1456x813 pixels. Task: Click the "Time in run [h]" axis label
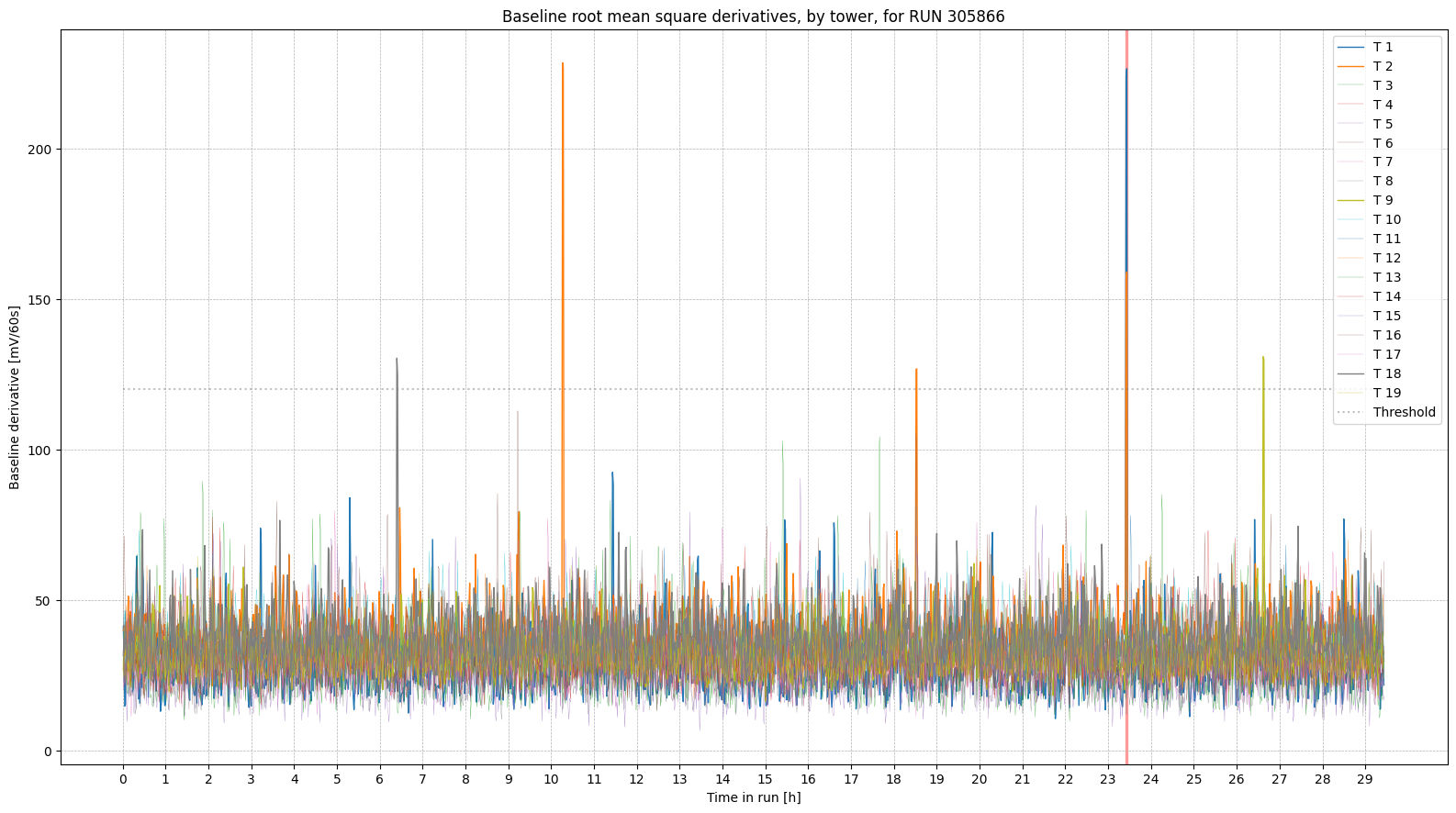tap(753, 797)
